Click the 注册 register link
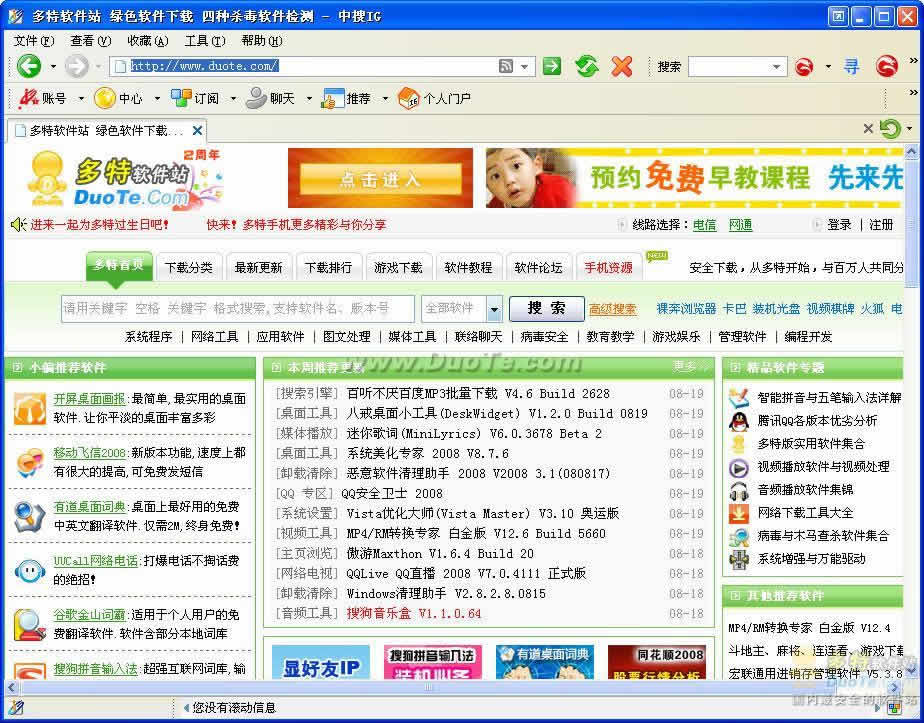 881,225
